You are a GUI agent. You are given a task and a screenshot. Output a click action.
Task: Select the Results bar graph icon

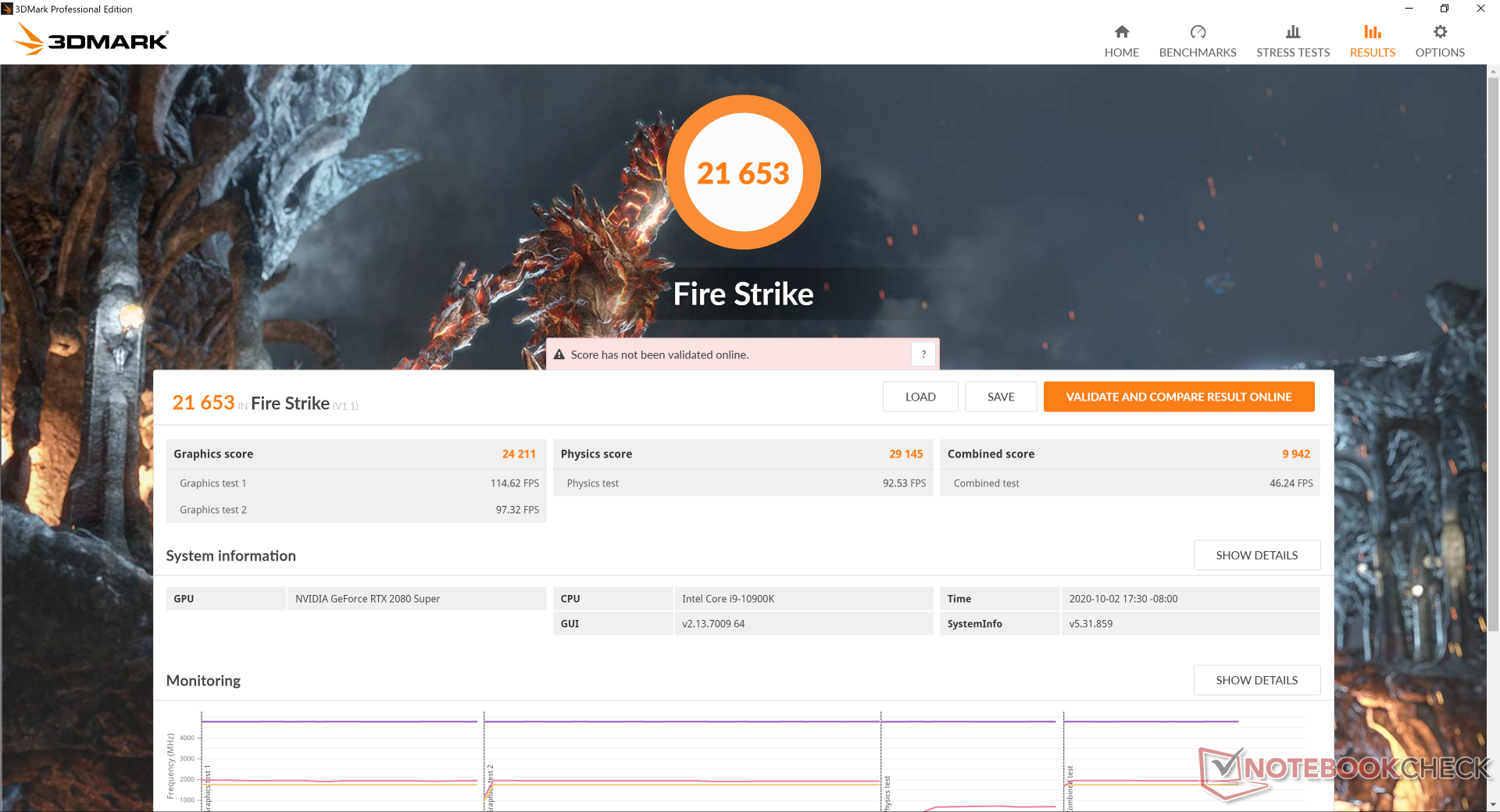[x=1372, y=32]
